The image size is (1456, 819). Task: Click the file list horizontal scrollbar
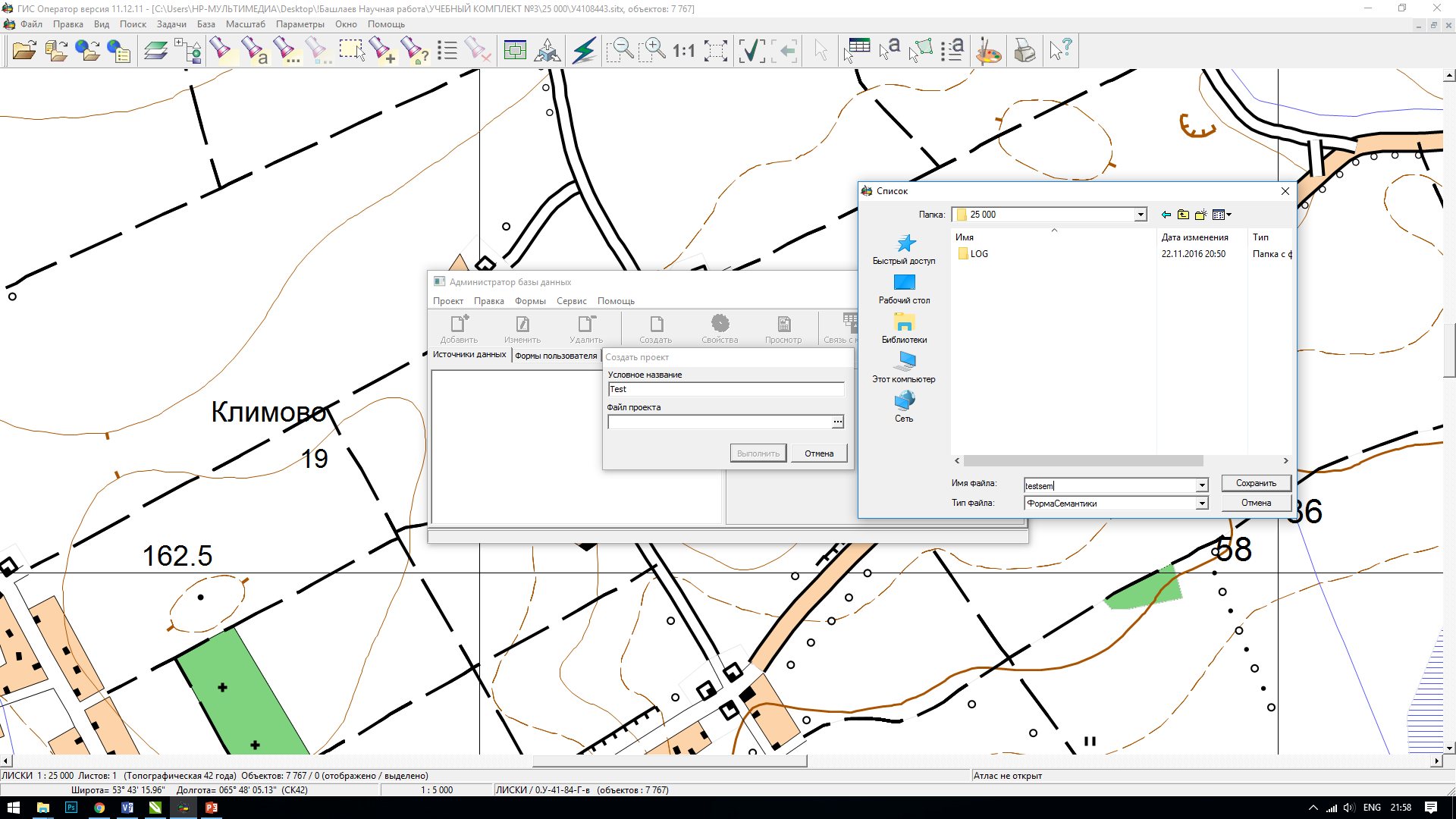click(1083, 461)
